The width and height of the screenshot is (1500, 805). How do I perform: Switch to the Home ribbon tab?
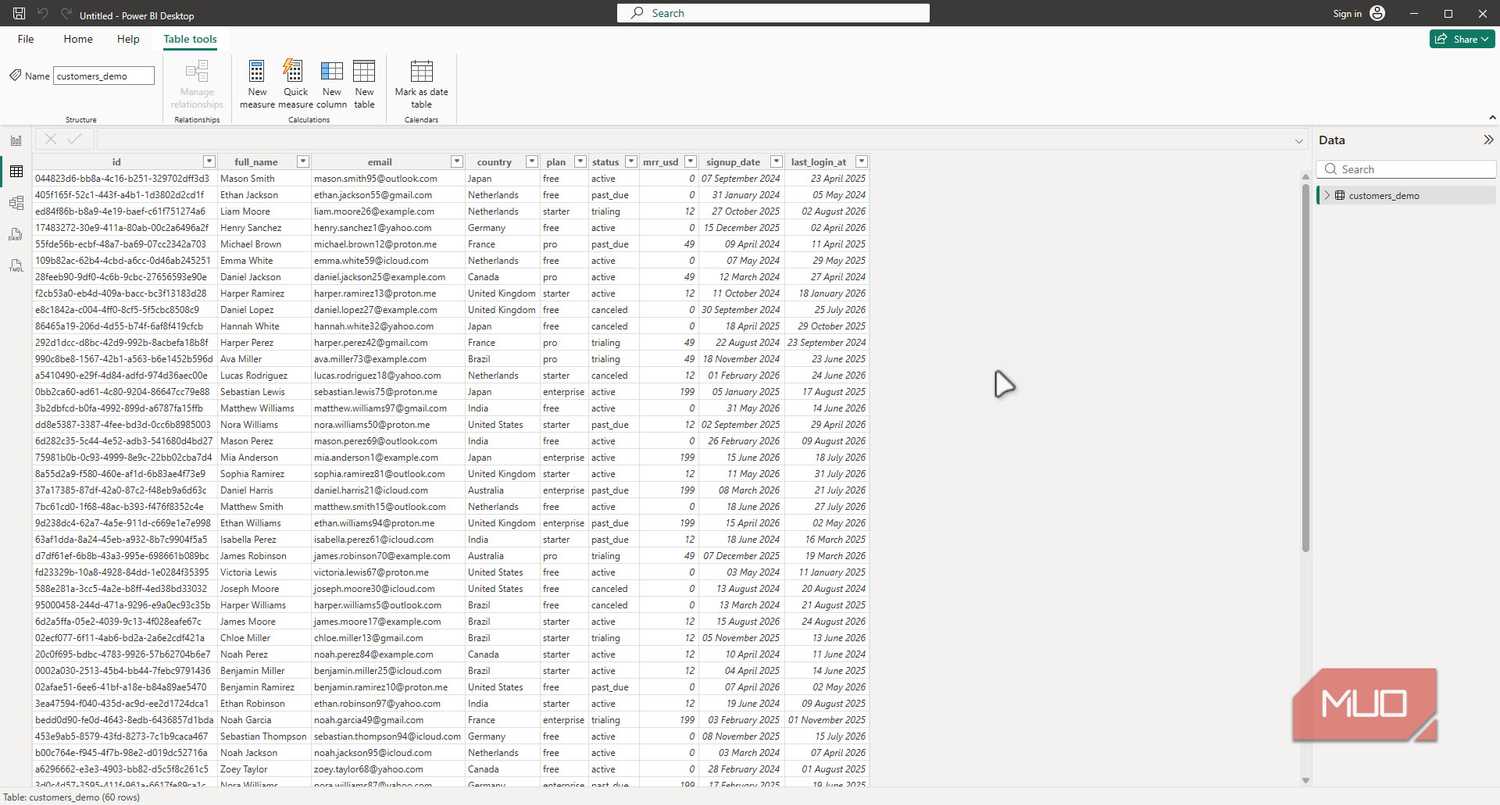coord(78,39)
